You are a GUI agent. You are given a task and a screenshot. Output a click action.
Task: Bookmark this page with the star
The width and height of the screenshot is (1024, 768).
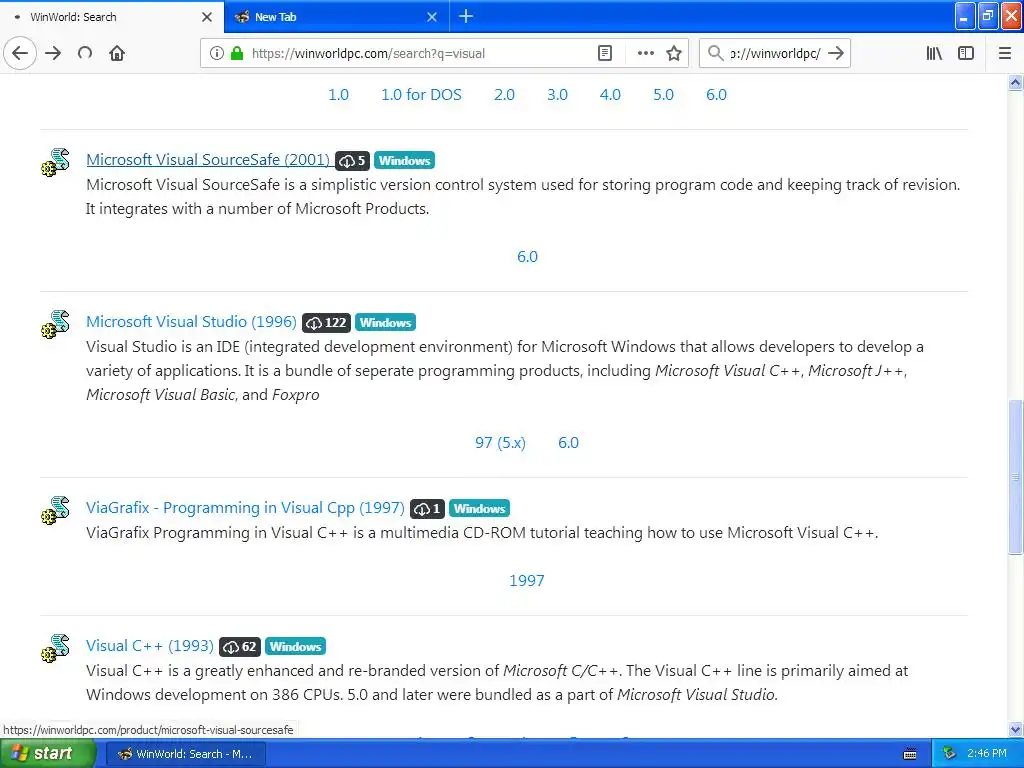[x=674, y=53]
